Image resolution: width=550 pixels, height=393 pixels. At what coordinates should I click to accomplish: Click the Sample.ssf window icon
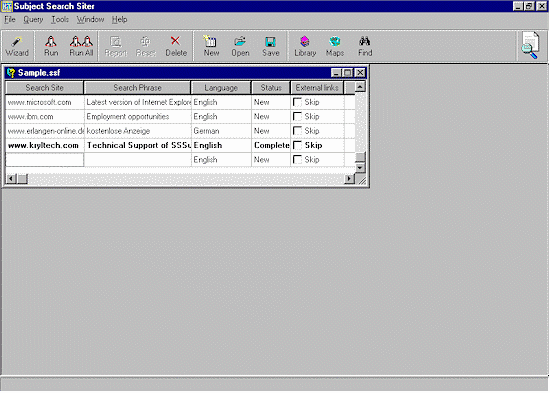click(x=11, y=73)
